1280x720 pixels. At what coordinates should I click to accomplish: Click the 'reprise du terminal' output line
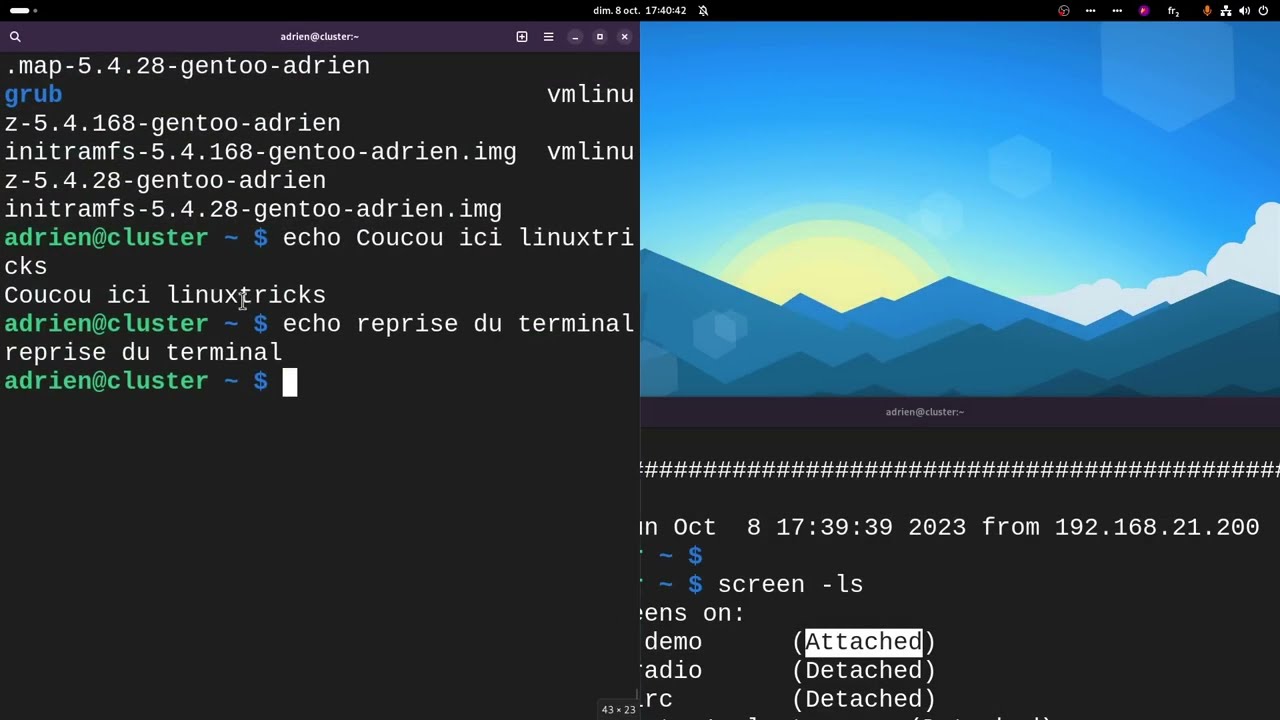(x=143, y=353)
